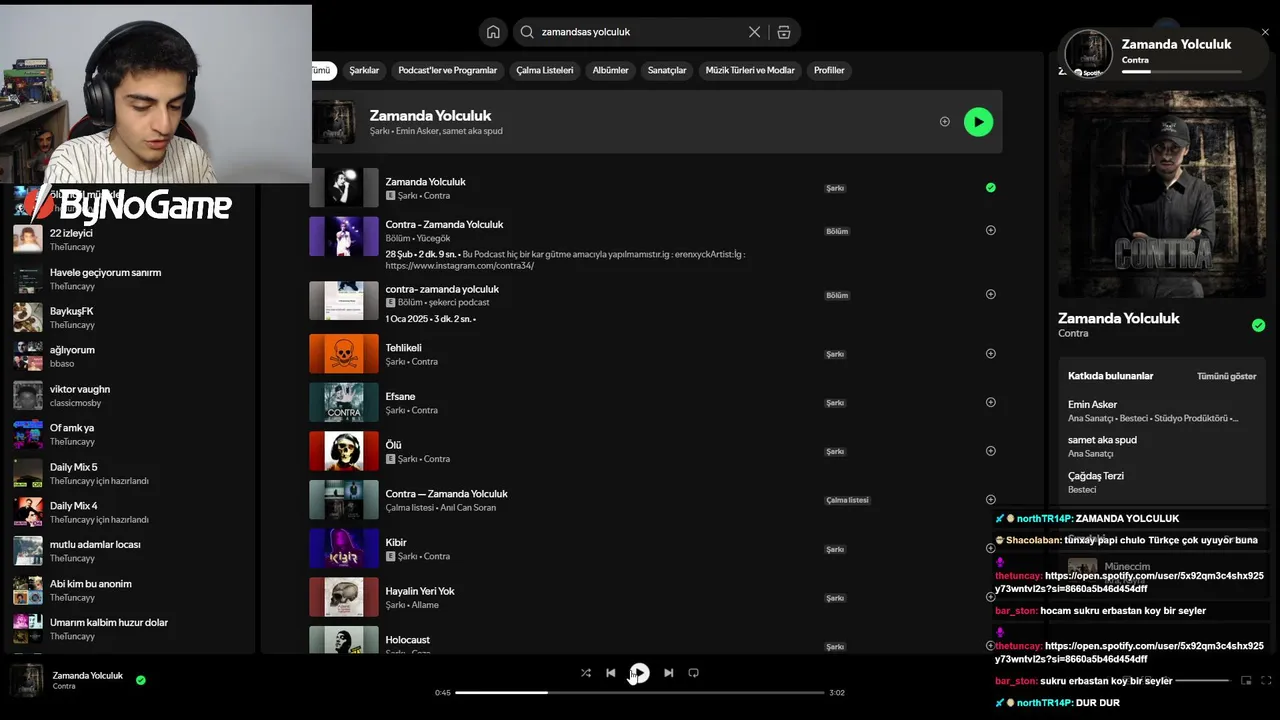The height and width of the screenshot is (720, 1280).
Task: Open the Kibir cover thumbnail
Action: click(x=344, y=548)
